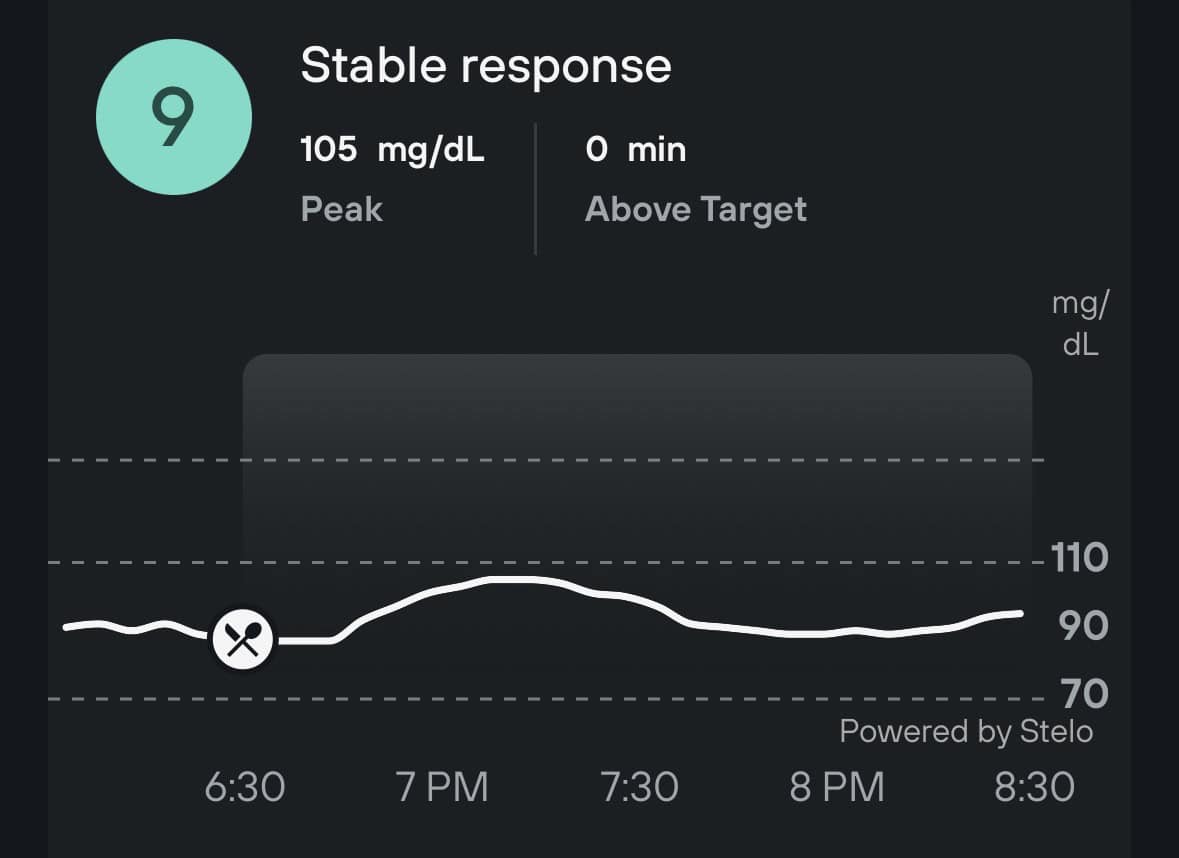Open the Peak glucose reading details

click(x=342, y=208)
